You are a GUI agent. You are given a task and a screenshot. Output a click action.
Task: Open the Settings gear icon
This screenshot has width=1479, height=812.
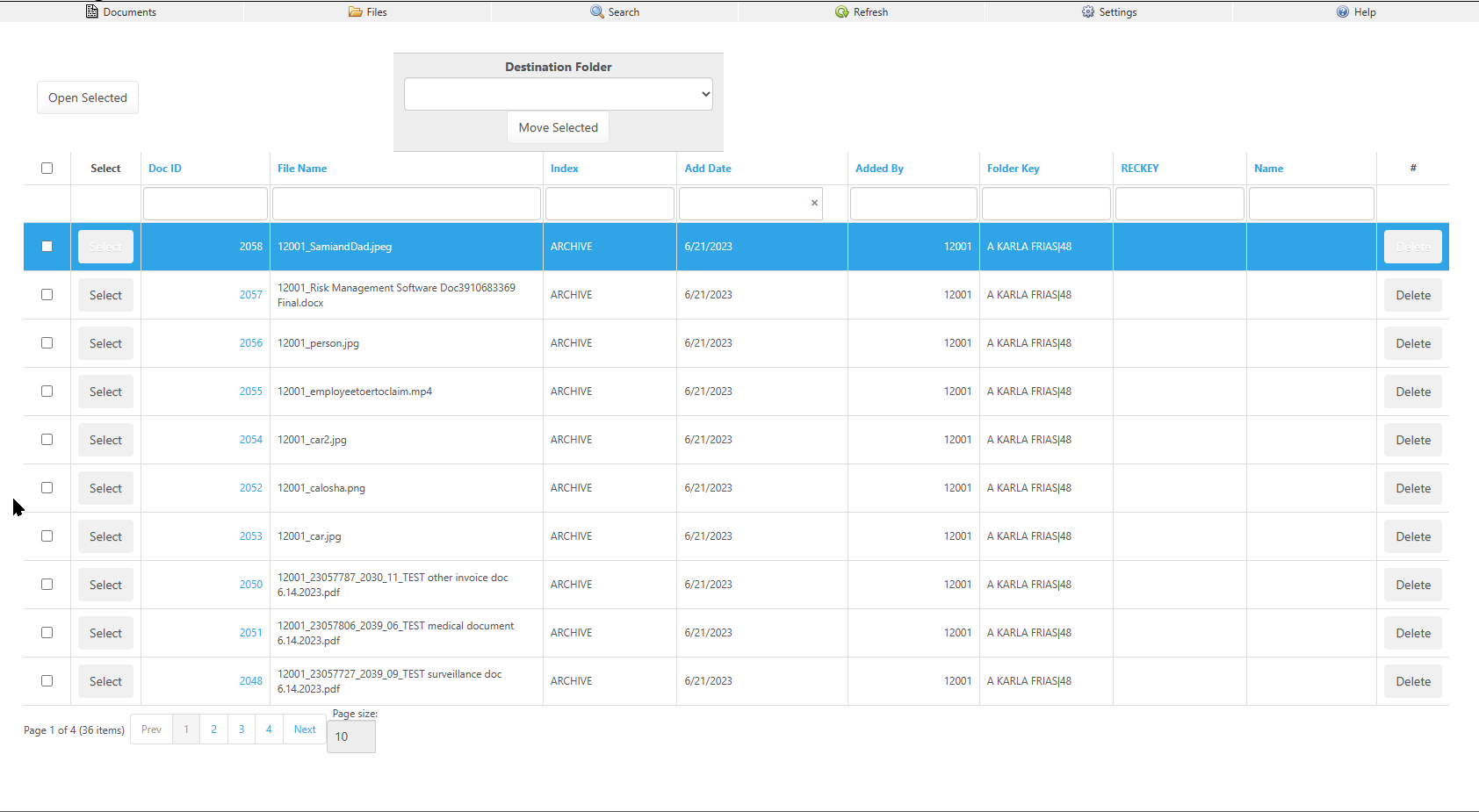coord(1088,11)
